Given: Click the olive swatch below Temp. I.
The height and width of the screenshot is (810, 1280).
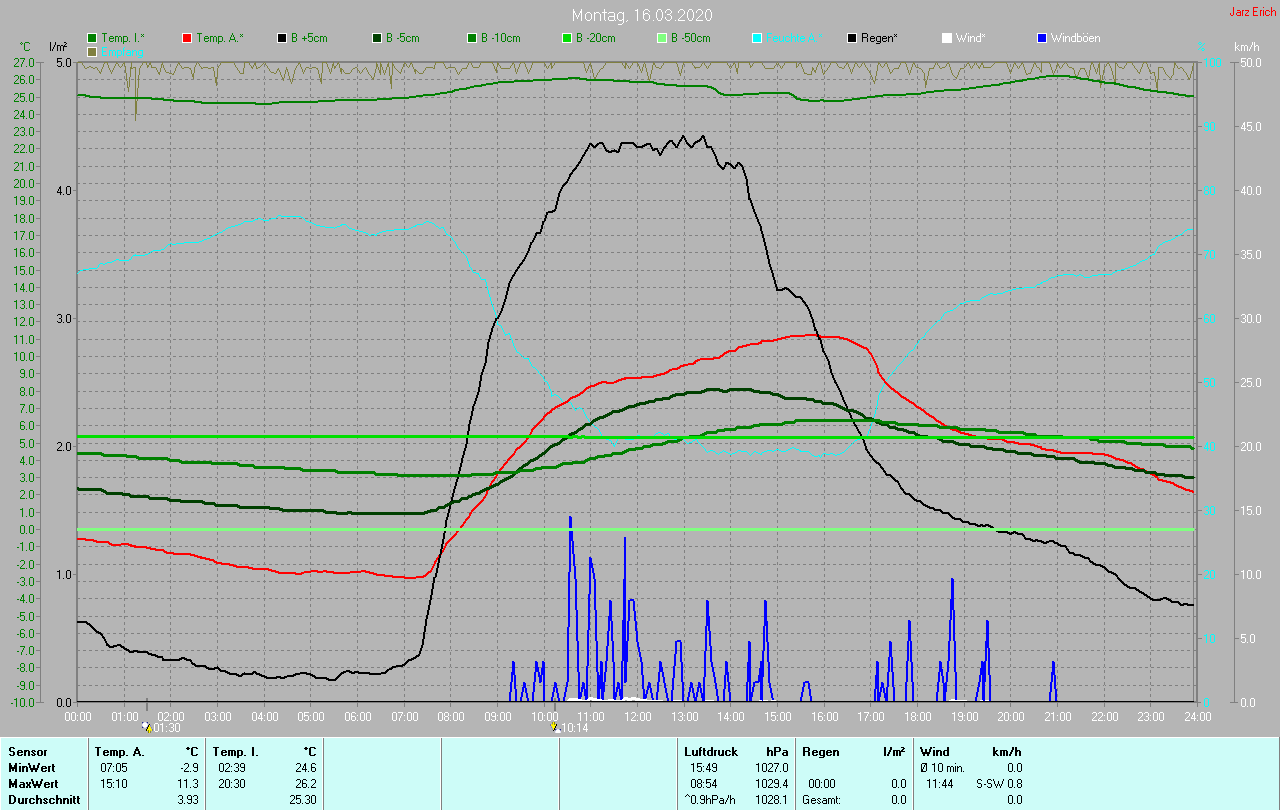Looking at the screenshot, I should pyautogui.click(x=93, y=51).
